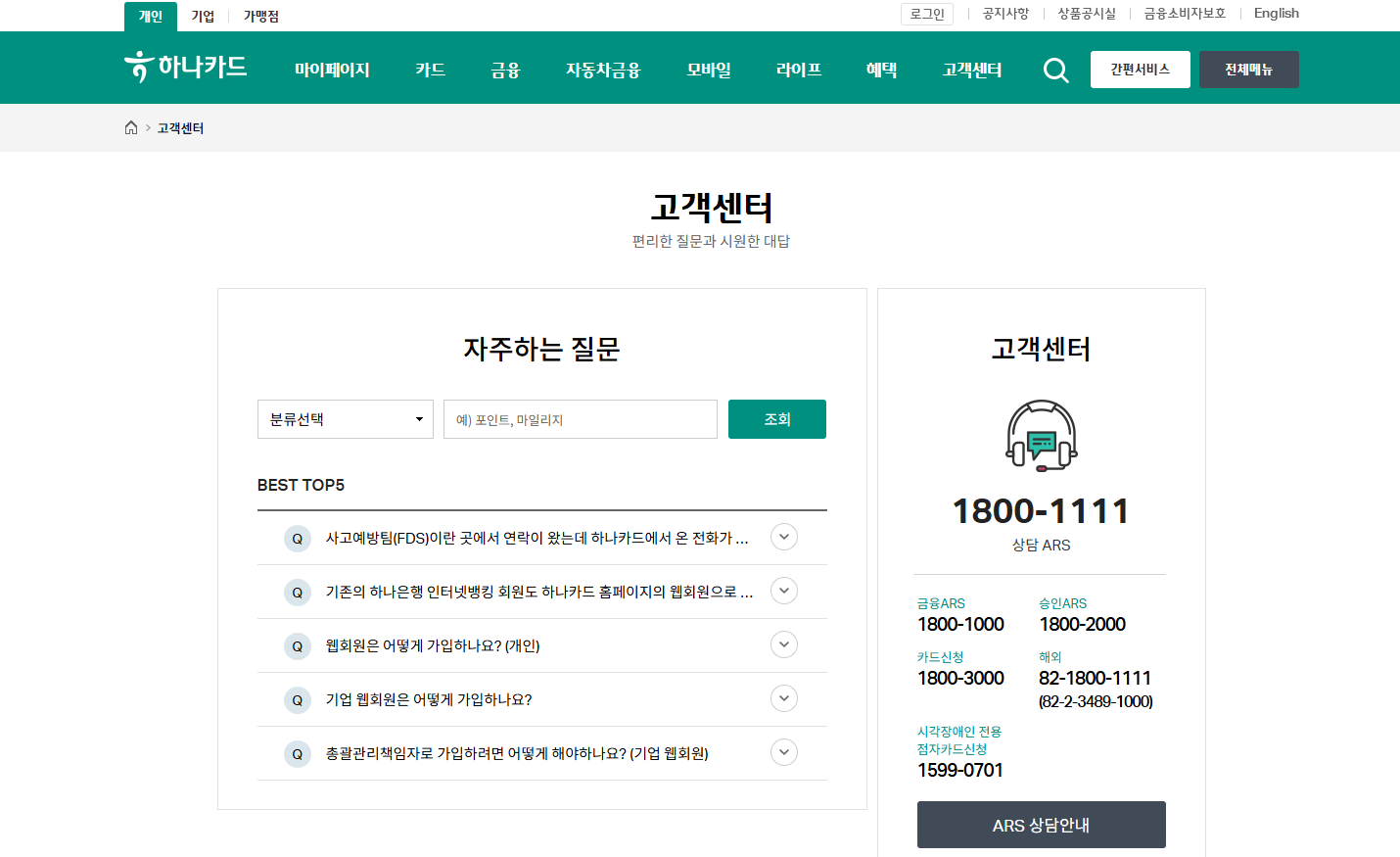Switch to the English site

(1277, 14)
